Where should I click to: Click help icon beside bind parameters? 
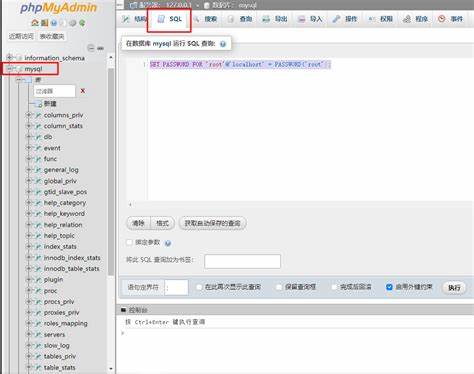point(168,243)
